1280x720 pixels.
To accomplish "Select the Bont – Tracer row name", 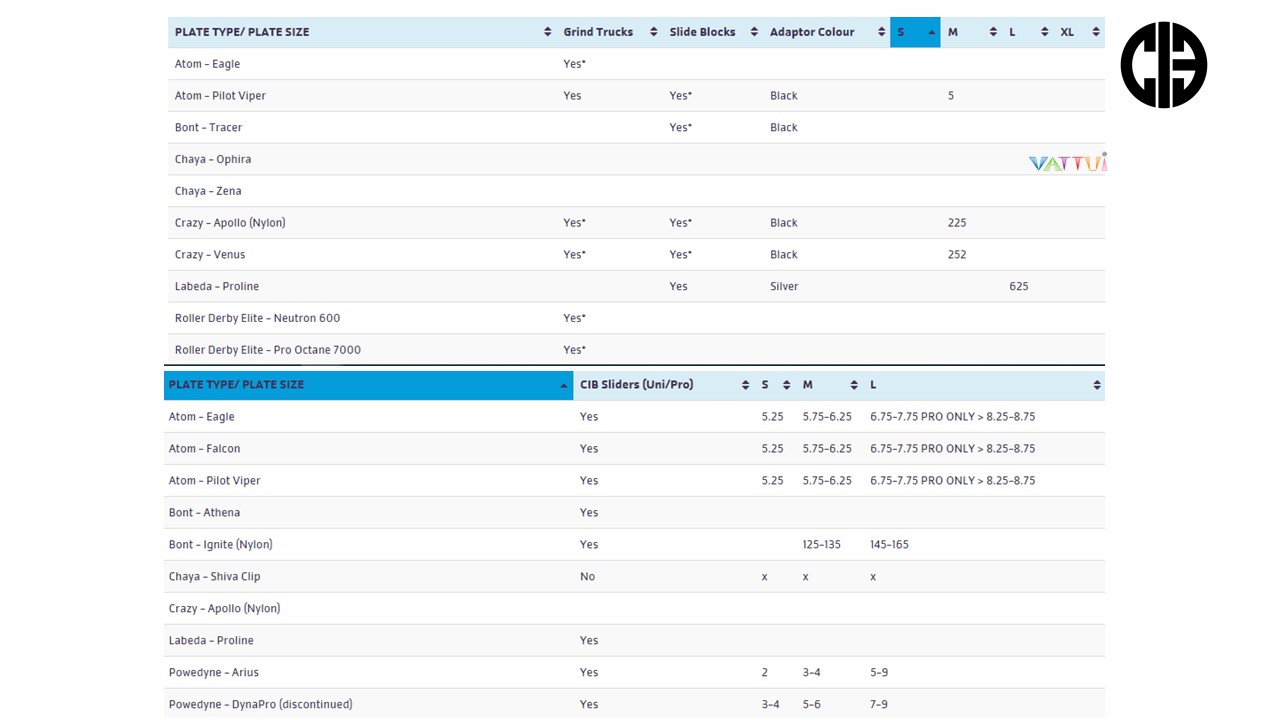I will click(208, 128).
